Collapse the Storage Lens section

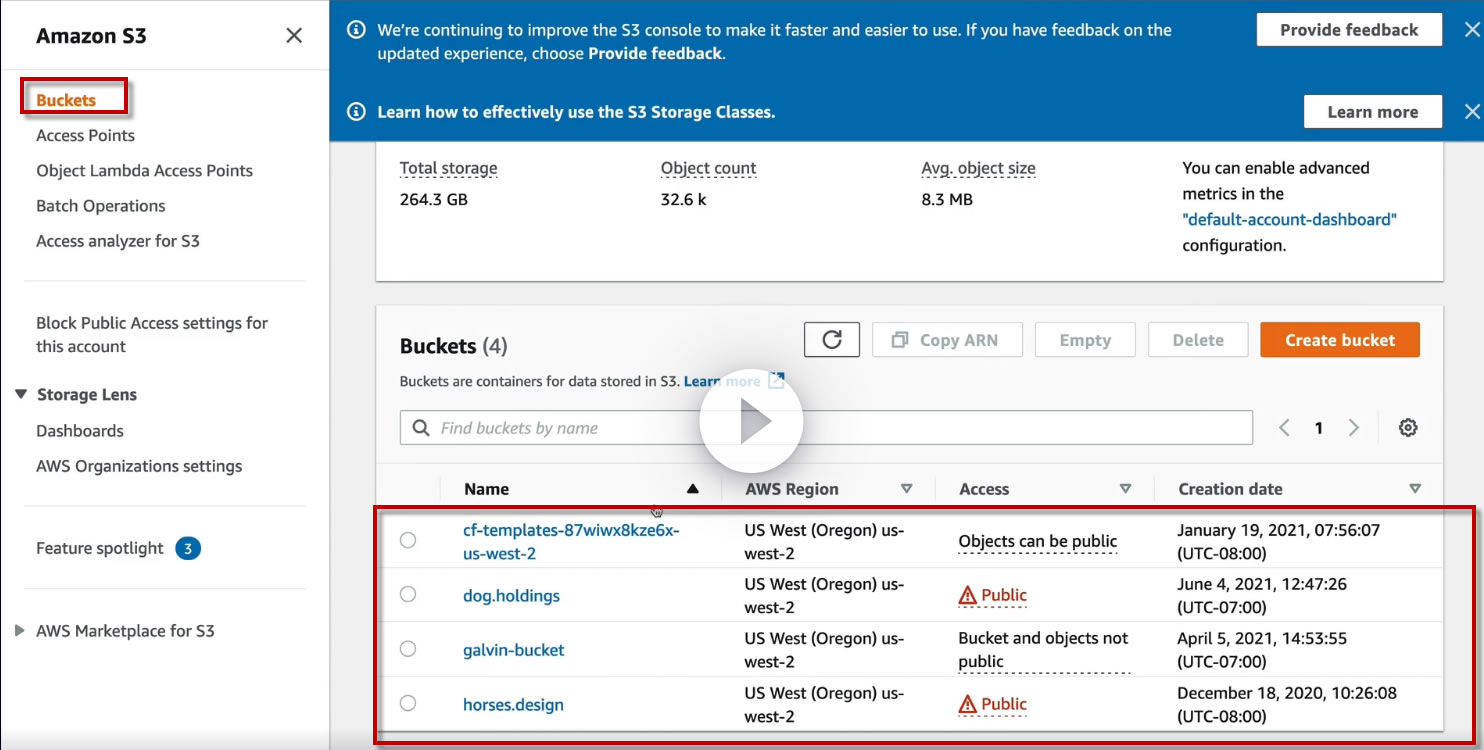[21, 394]
